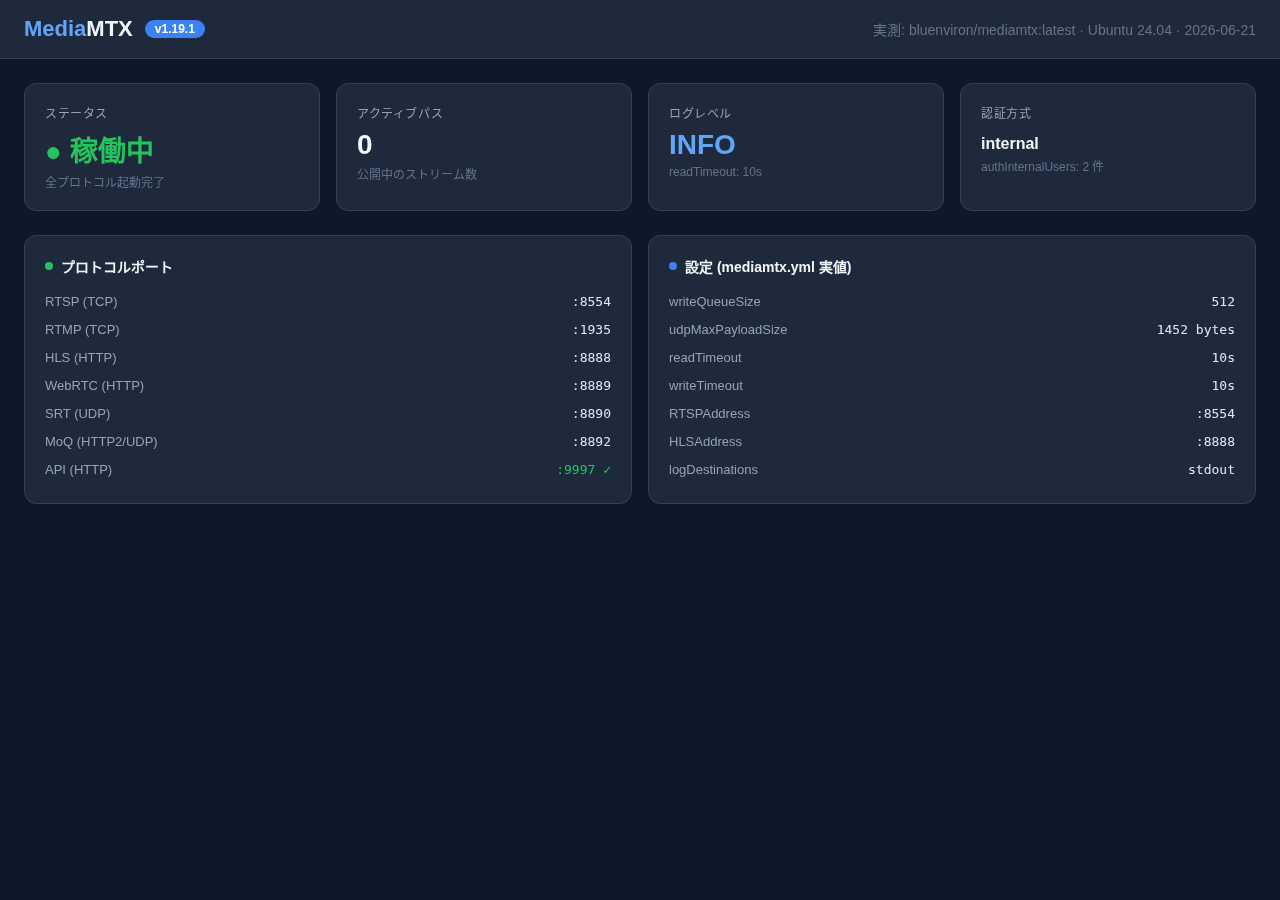Select the 稼働中 status text
1280x900 pixels.
click(x=111, y=151)
